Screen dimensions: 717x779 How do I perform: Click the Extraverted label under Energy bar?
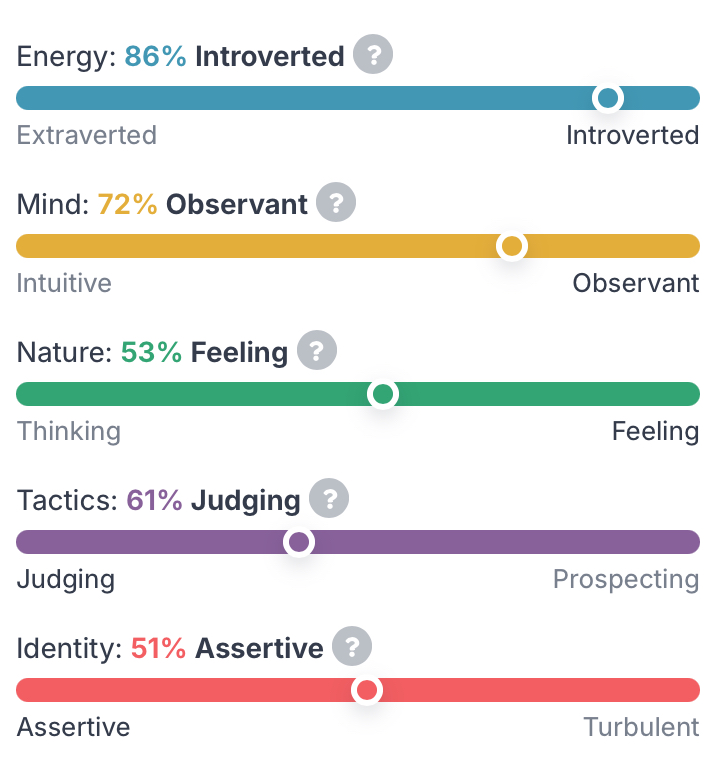click(87, 135)
